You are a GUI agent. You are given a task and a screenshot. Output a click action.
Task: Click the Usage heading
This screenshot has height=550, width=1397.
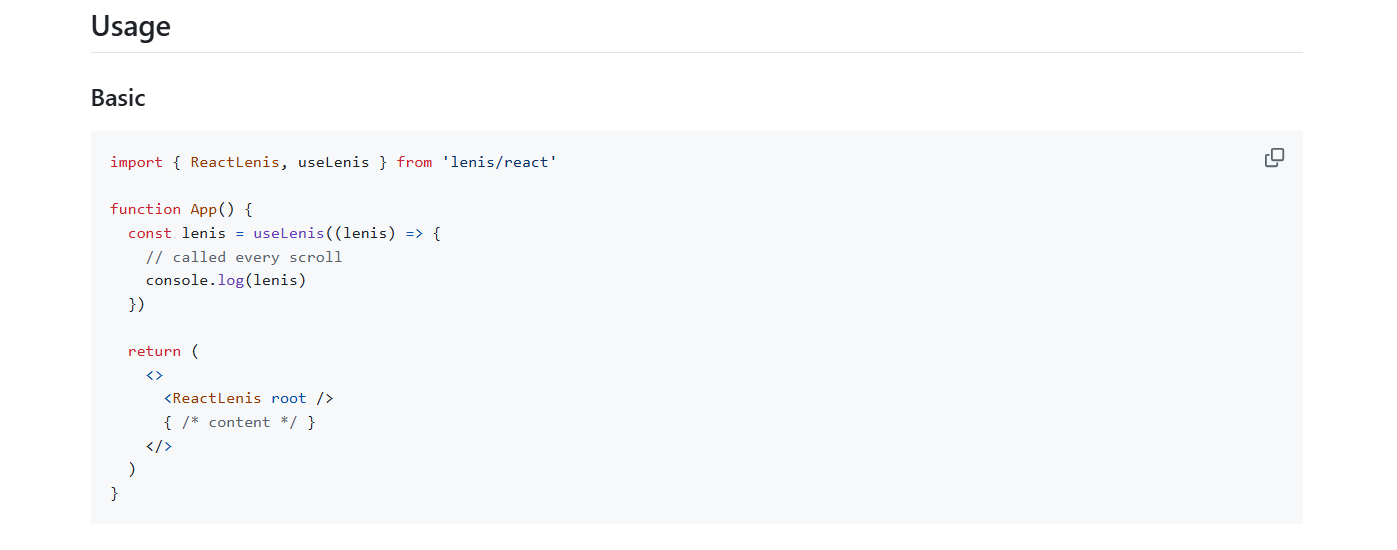pos(131,26)
